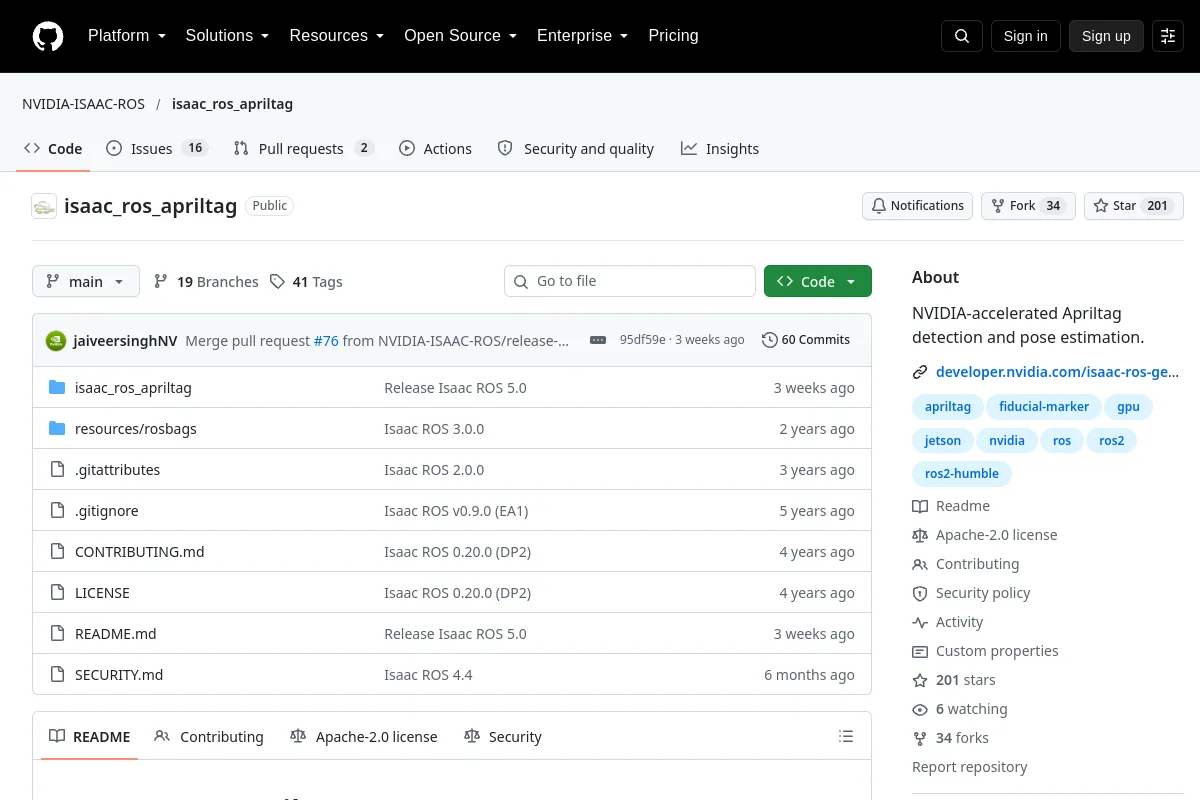1200x800 pixels.
Task: Expand the Resources menu
Action: pyautogui.click(x=337, y=36)
